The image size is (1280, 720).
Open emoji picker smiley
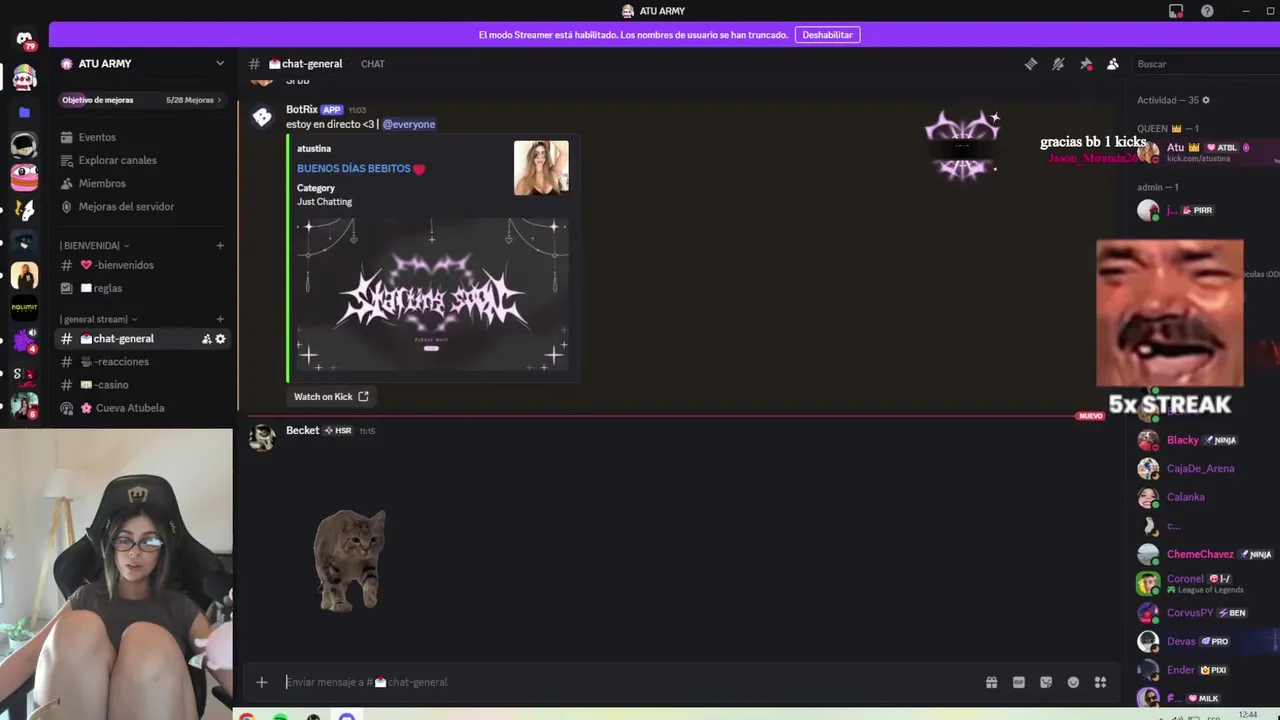(1073, 682)
